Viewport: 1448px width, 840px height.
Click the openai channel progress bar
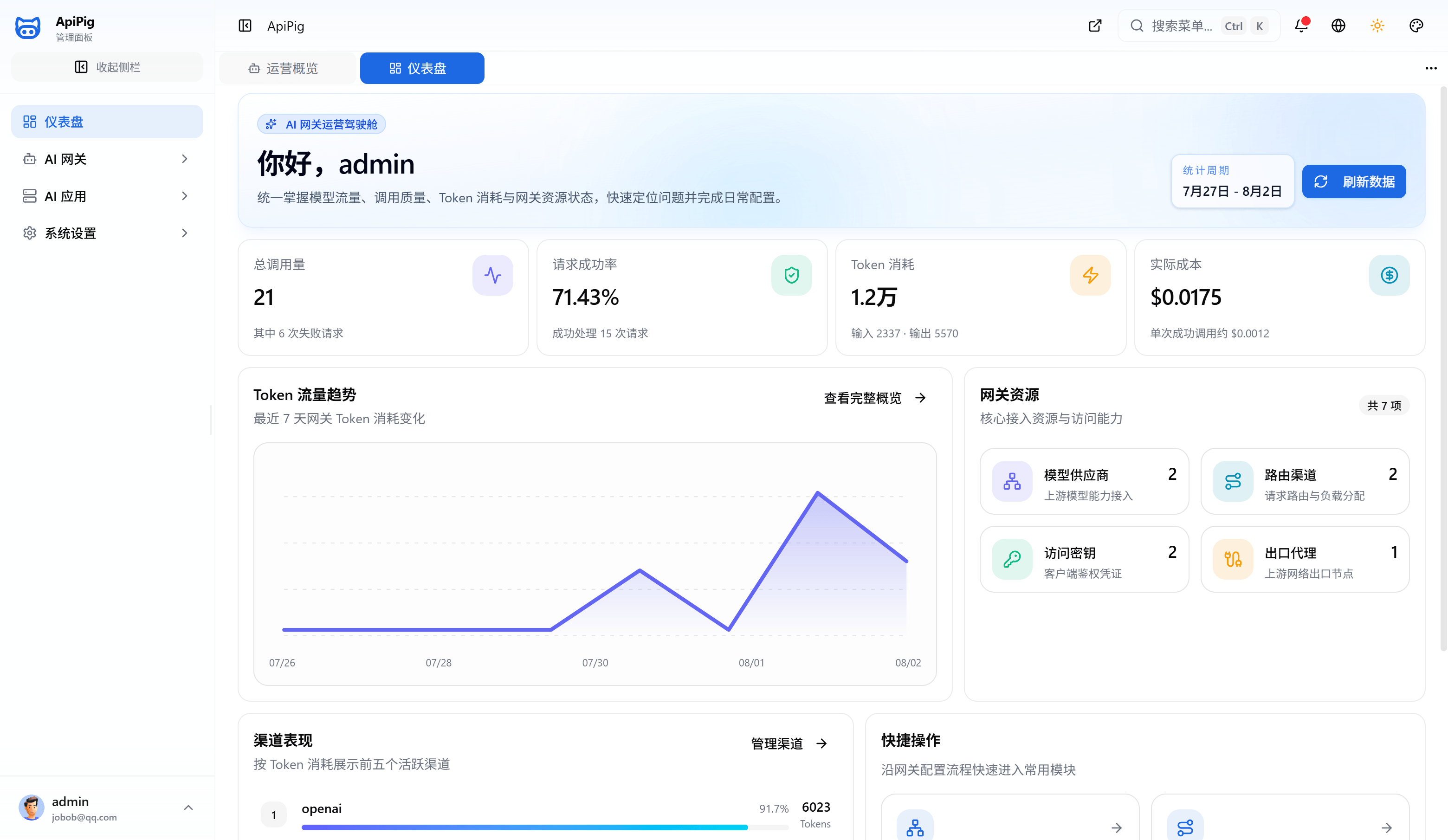(x=545, y=827)
